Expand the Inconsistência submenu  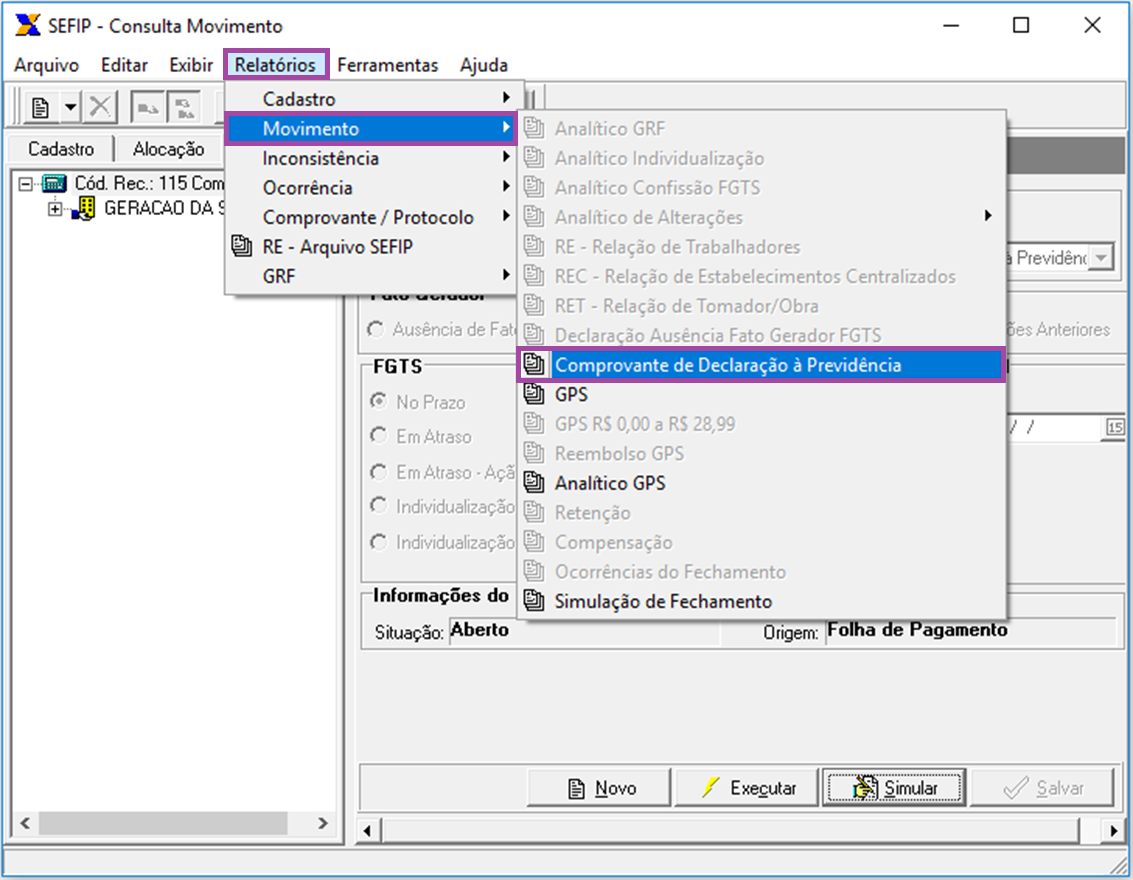371,158
